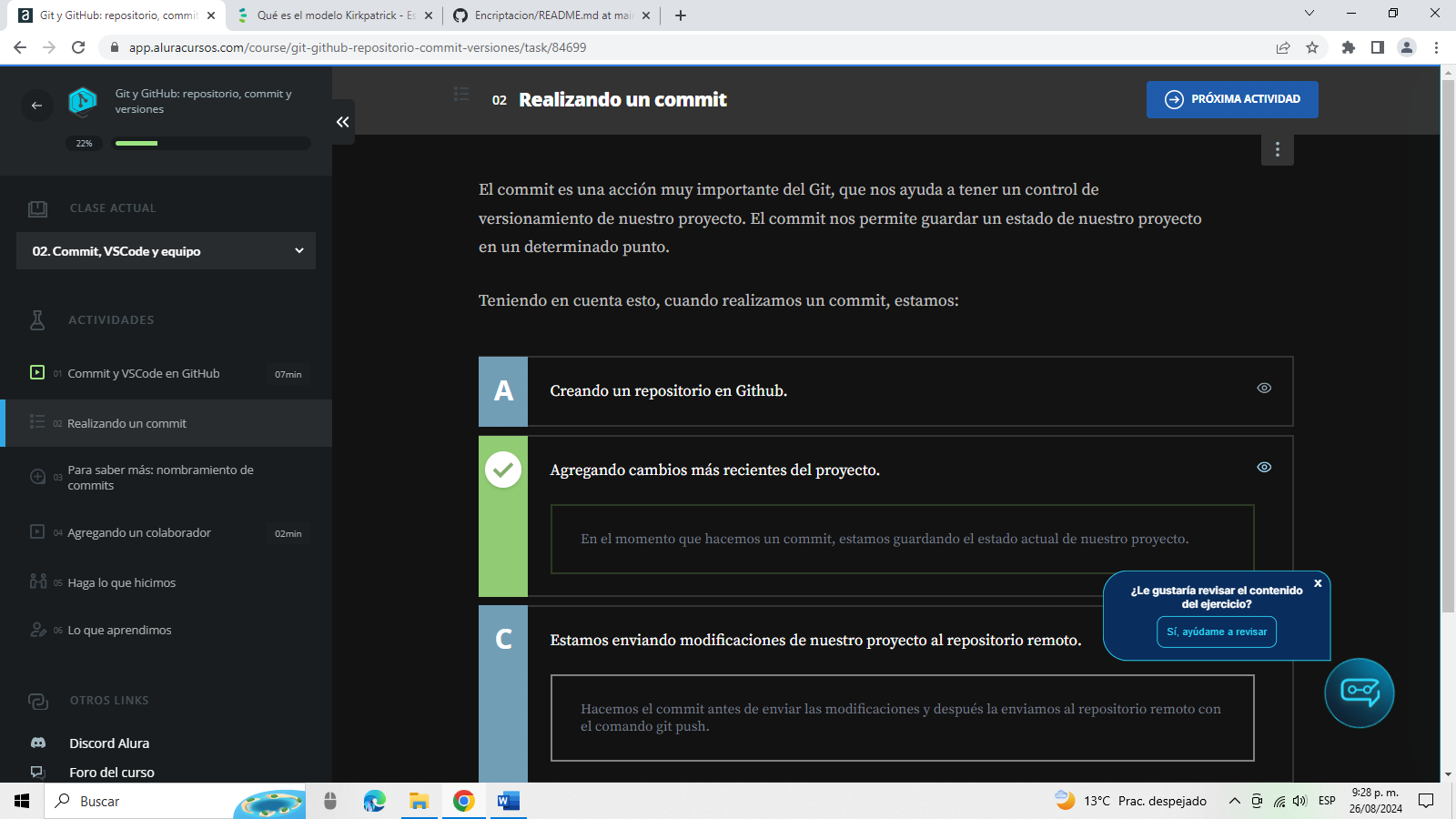Viewport: 1456px width, 819px height.
Task: Select answer option A
Action: [x=503, y=391]
